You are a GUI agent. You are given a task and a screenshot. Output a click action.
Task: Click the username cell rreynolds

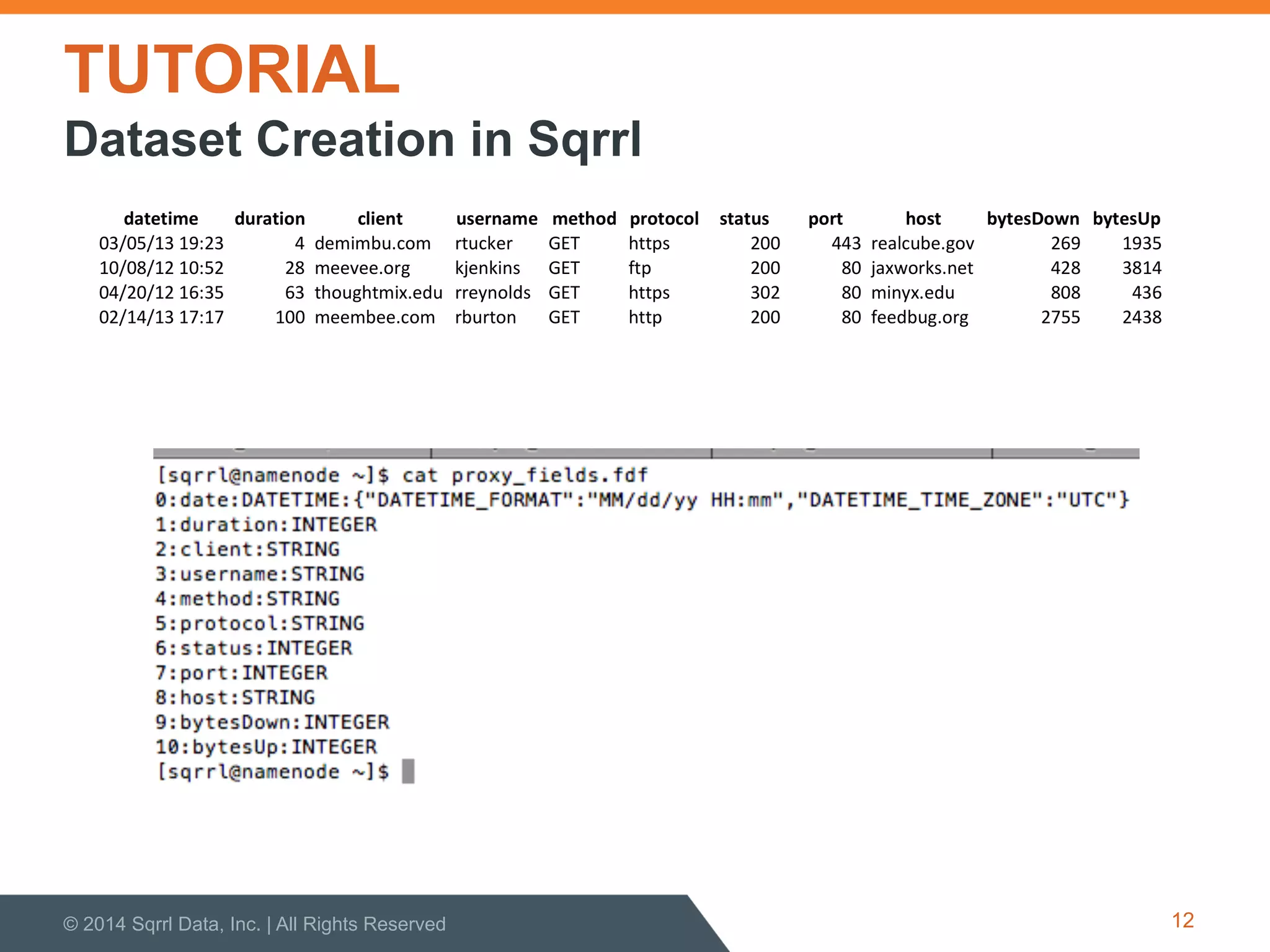click(493, 293)
